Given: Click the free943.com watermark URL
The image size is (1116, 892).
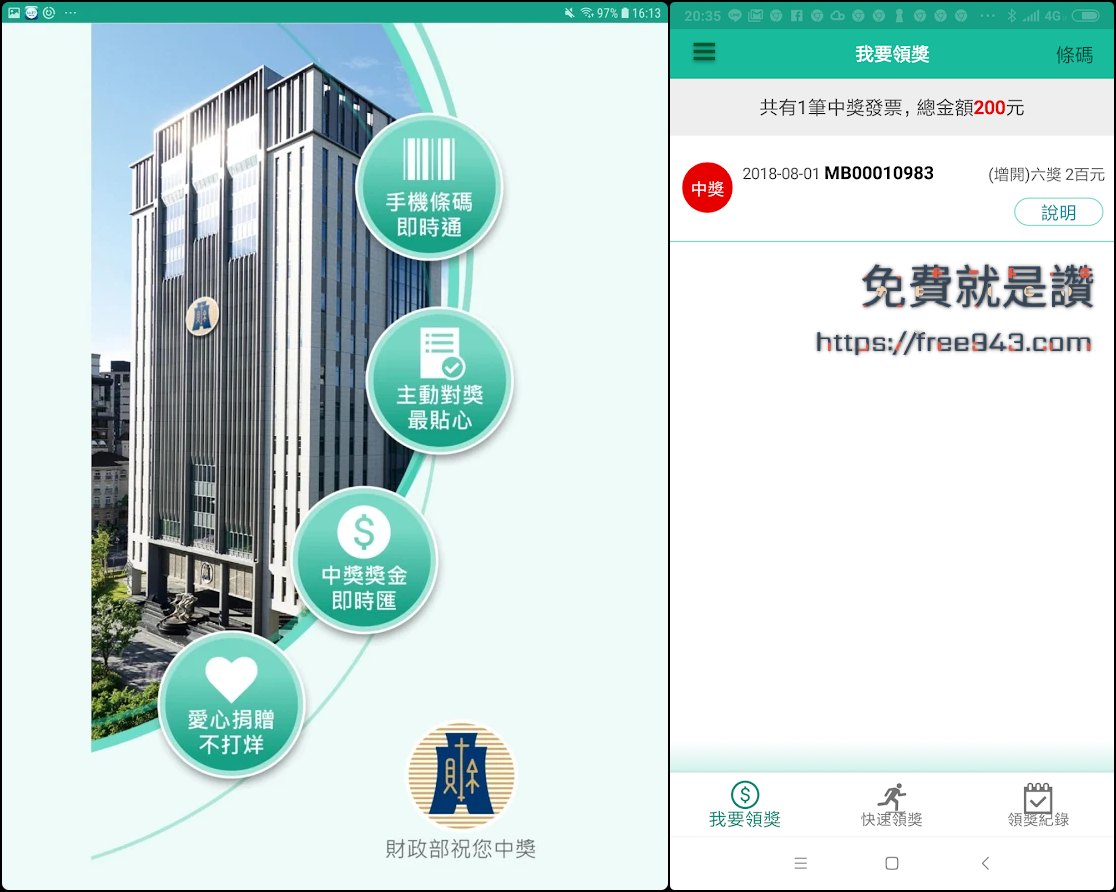Looking at the screenshot, I should (x=953, y=343).
